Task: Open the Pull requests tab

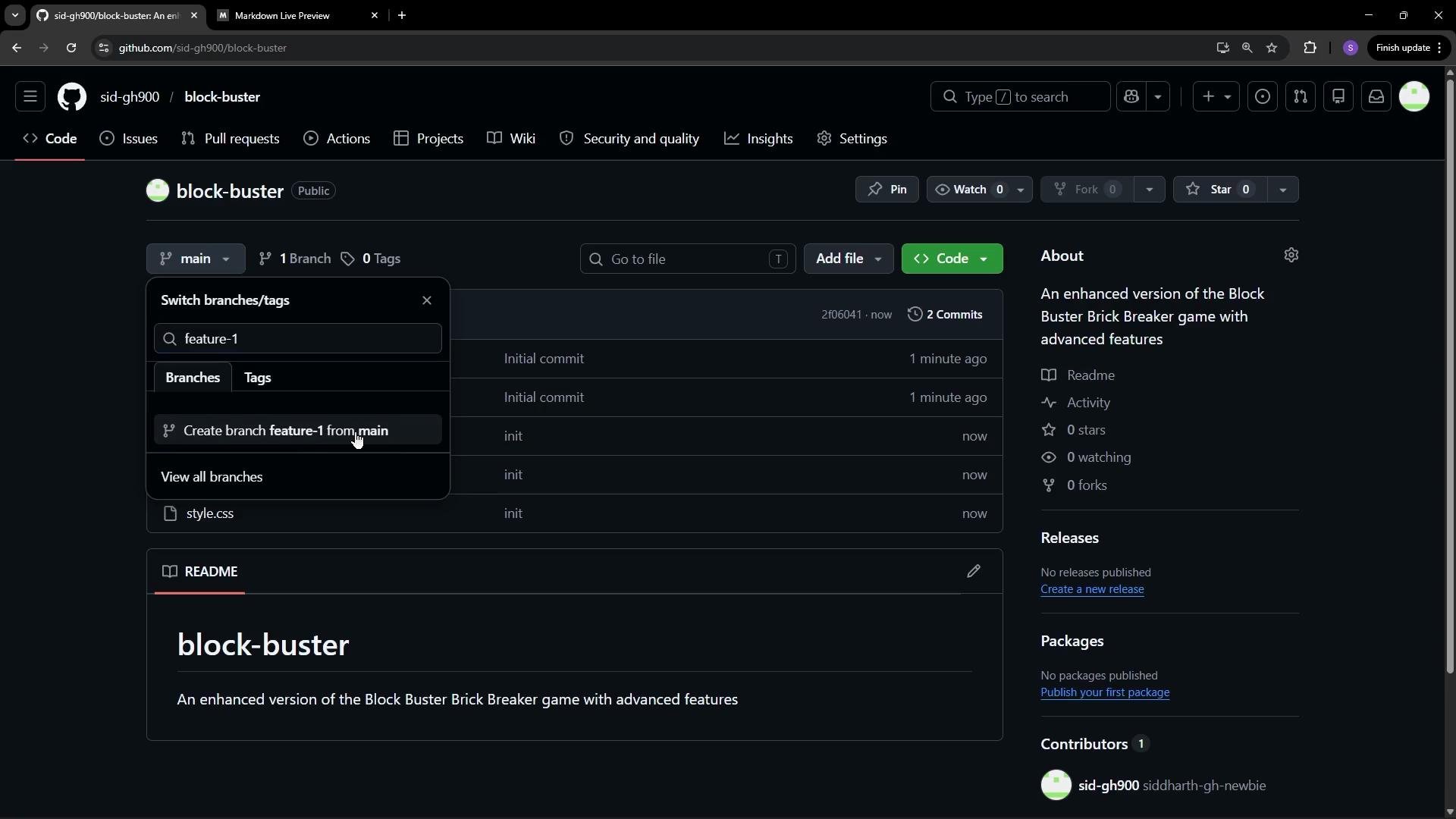Action: click(x=231, y=139)
